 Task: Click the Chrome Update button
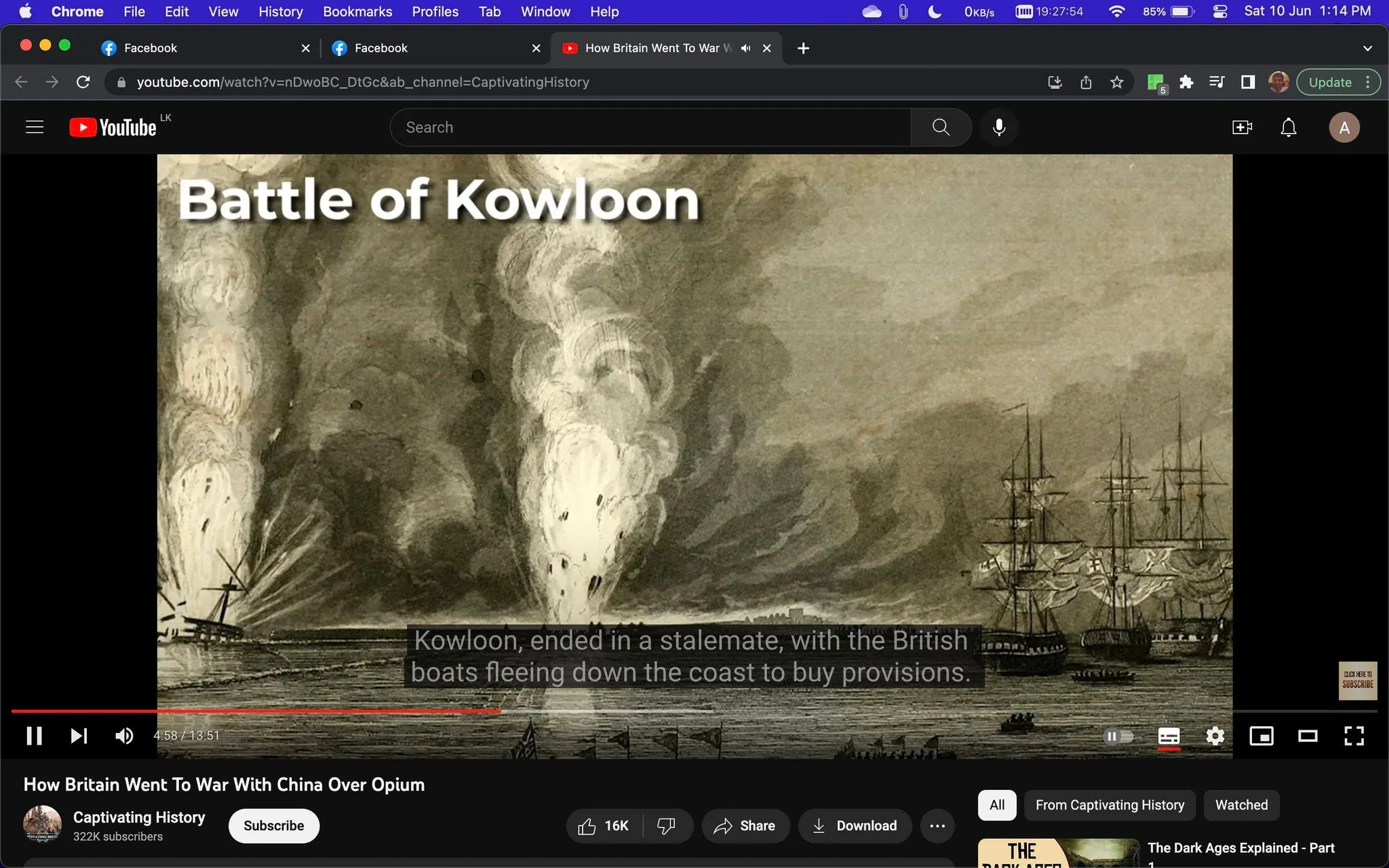point(1338,82)
